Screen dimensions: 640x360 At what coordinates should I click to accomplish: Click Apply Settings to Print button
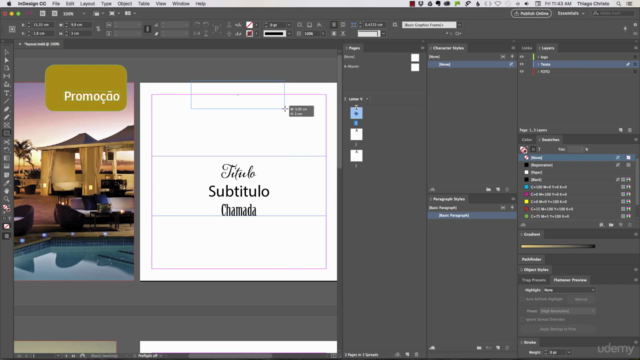tap(558, 329)
